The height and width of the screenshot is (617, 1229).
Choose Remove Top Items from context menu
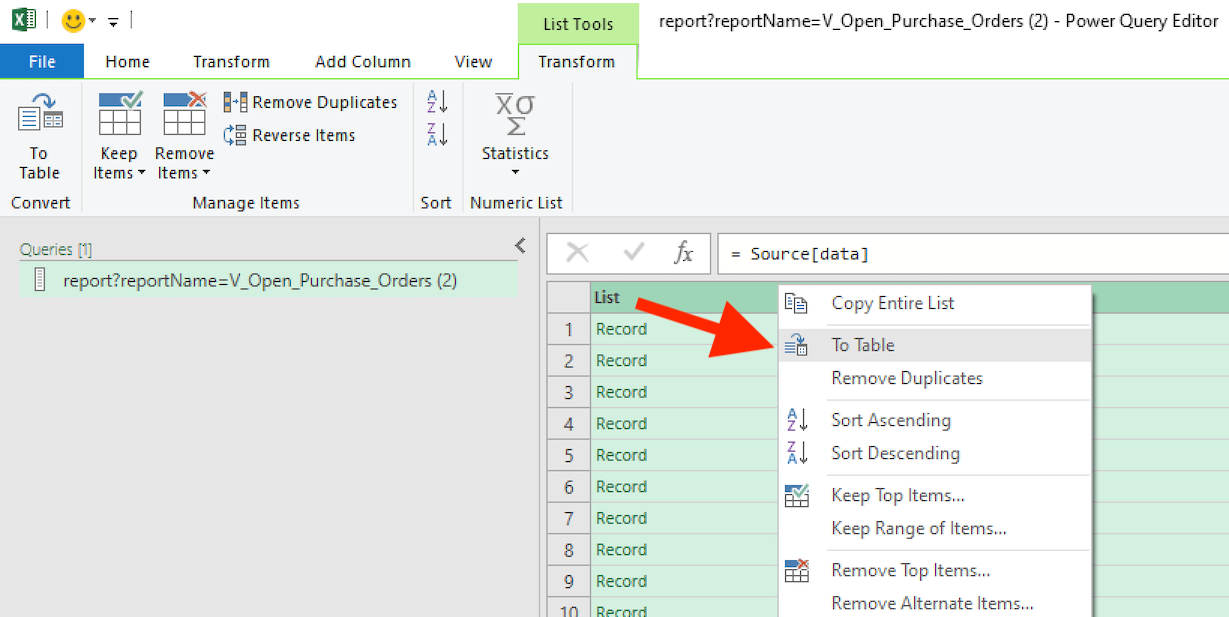tap(911, 570)
